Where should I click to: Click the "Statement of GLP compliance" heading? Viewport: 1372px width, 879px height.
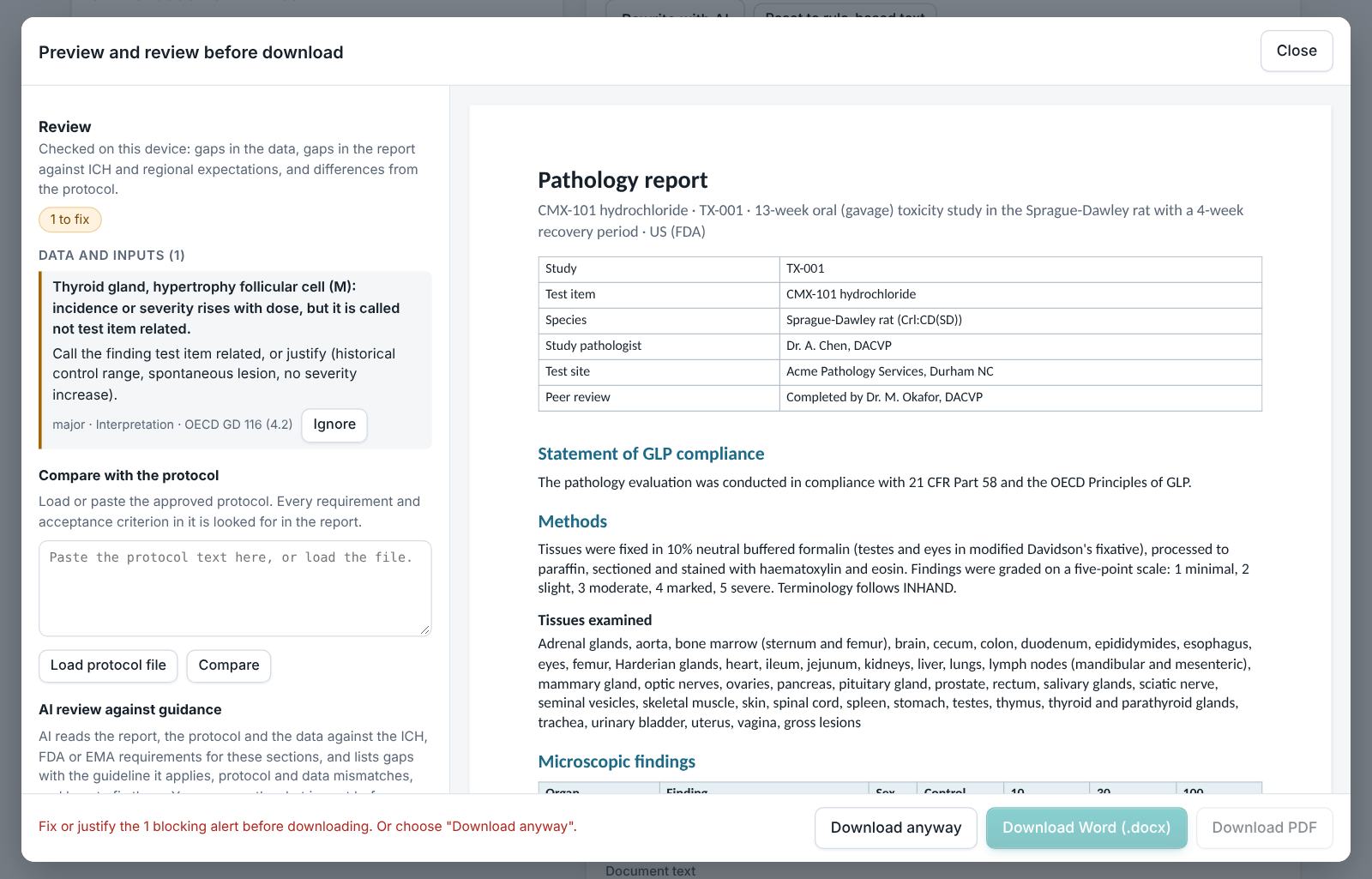(x=651, y=454)
